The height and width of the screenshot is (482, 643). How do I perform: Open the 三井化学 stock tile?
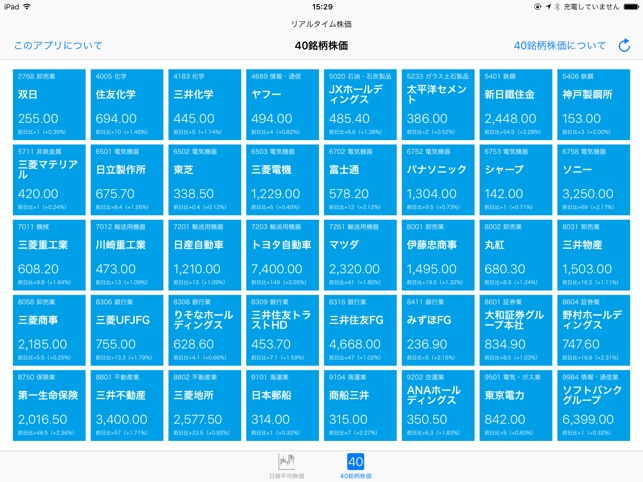[x=205, y=105]
